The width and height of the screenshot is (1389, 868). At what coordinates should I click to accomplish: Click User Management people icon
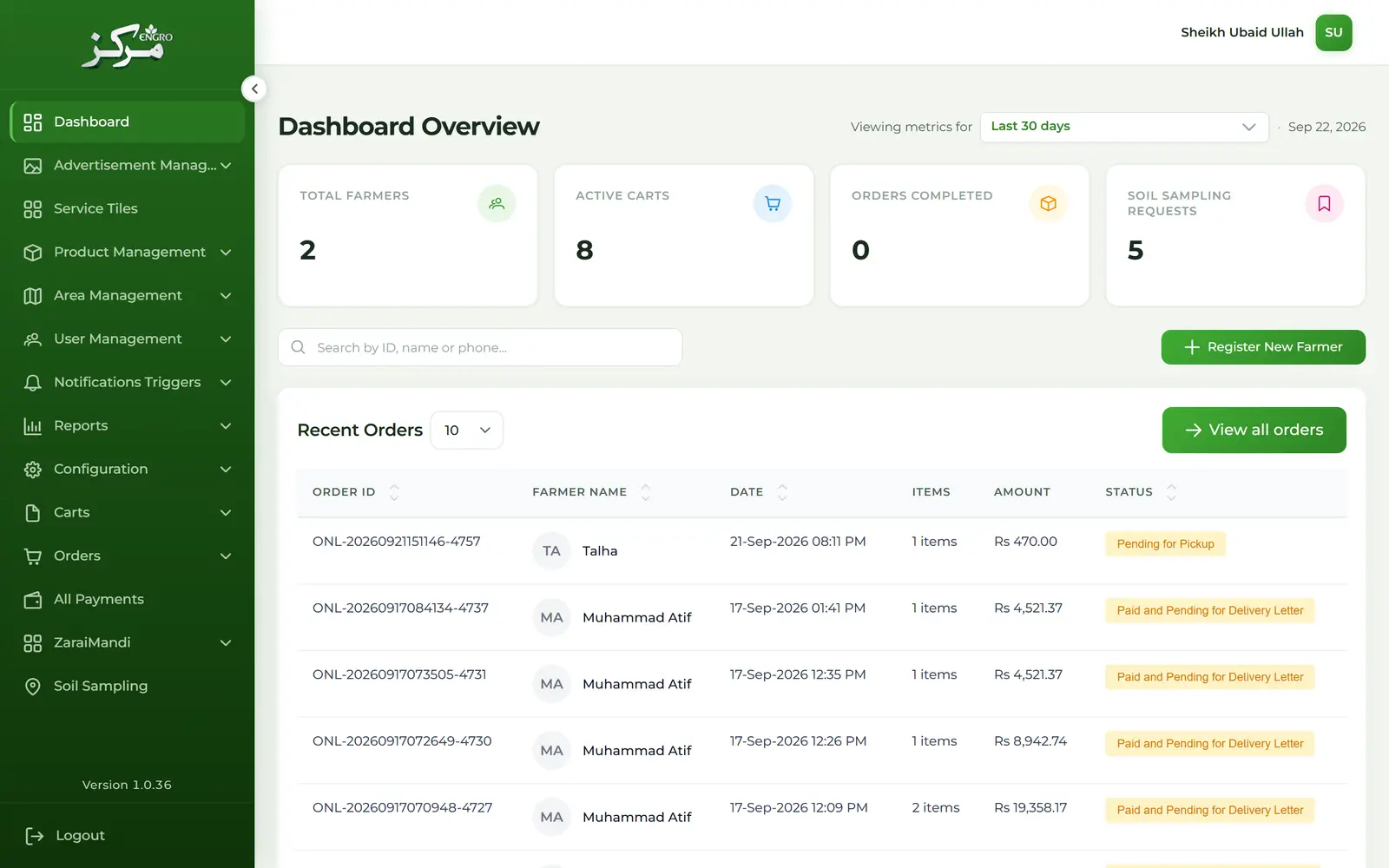(x=33, y=339)
